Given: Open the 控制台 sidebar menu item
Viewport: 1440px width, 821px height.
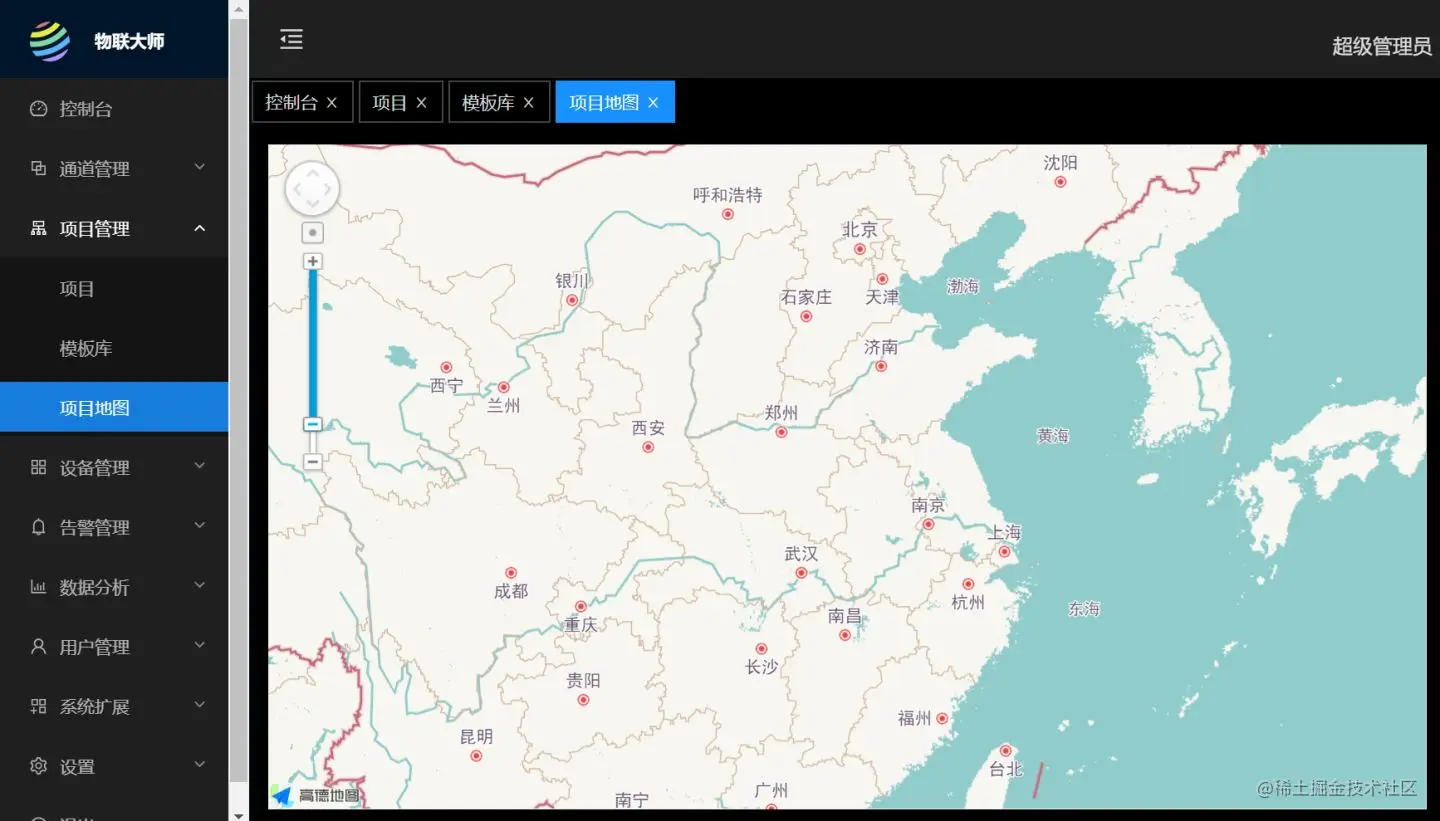Looking at the screenshot, I should click(114, 109).
